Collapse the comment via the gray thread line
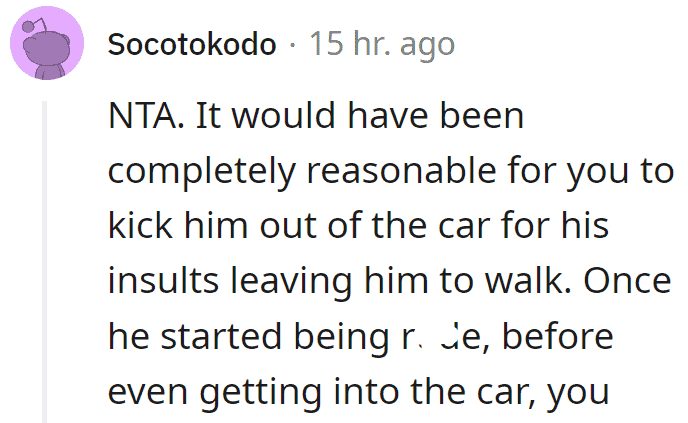The image size is (688, 423). coord(44,262)
